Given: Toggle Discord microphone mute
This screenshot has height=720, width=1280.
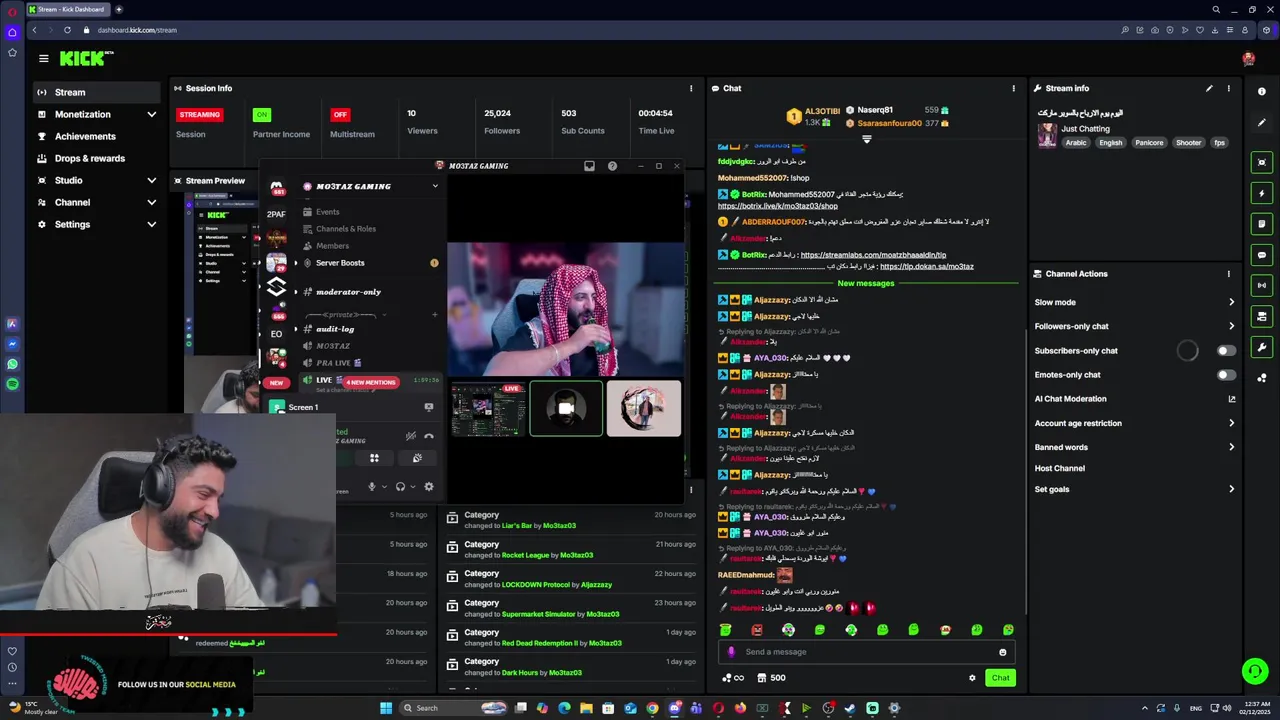Looking at the screenshot, I should point(372,487).
